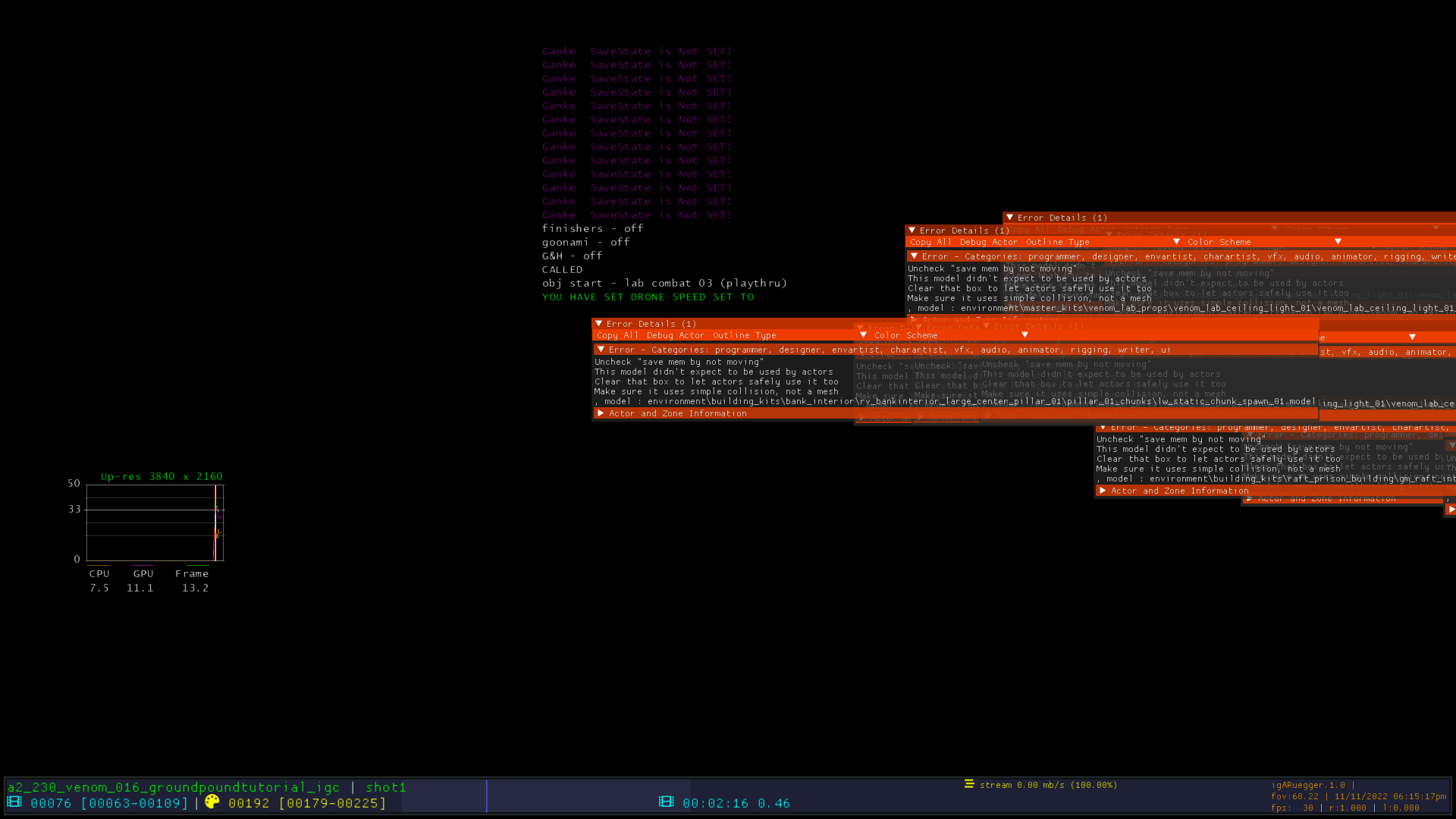Open Color Scheme dropdown in ceiling light panel
Image resolution: width=1456 pixels, height=819 pixels.
(1338, 242)
